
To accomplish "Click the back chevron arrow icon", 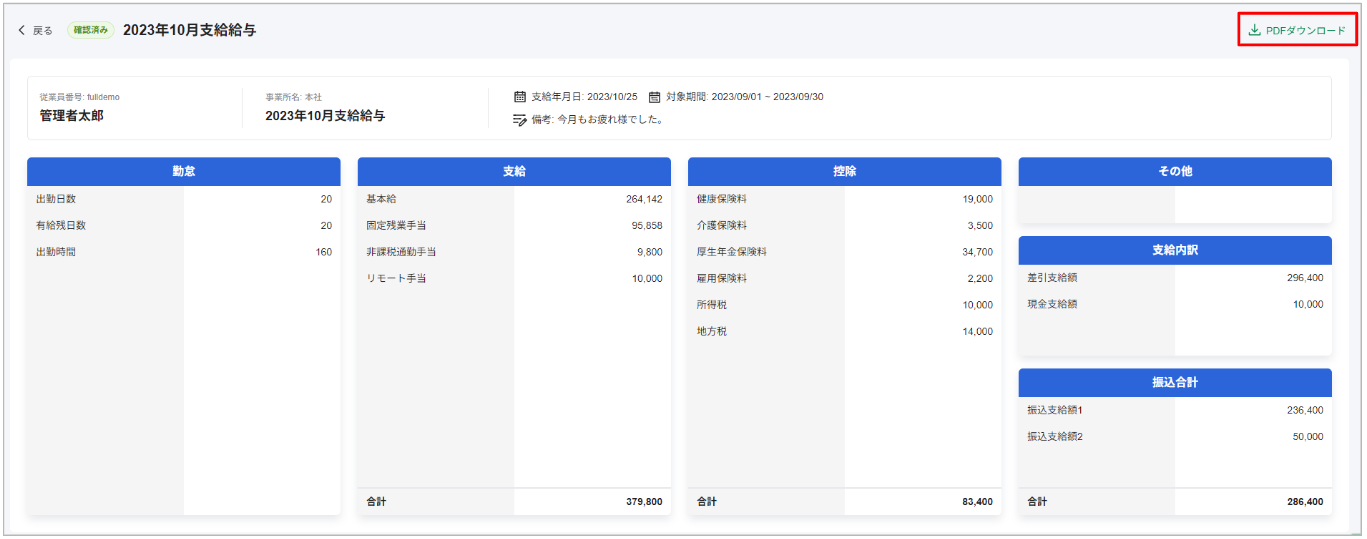I will (x=22, y=30).
